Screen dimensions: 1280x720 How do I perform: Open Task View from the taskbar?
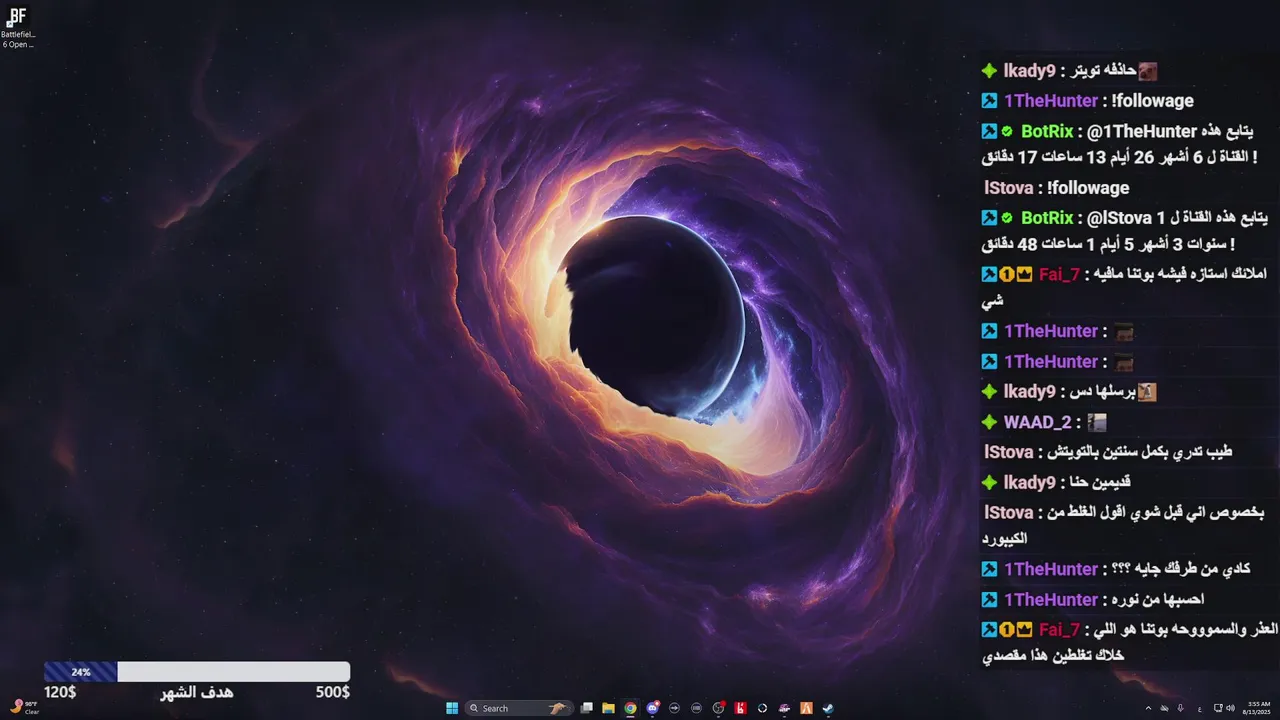click(587, 708)
